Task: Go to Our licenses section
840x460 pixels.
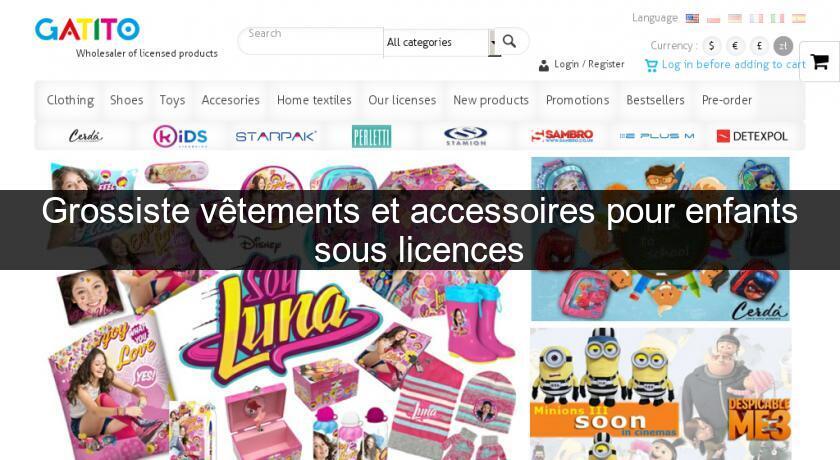Action: (402, 100)
